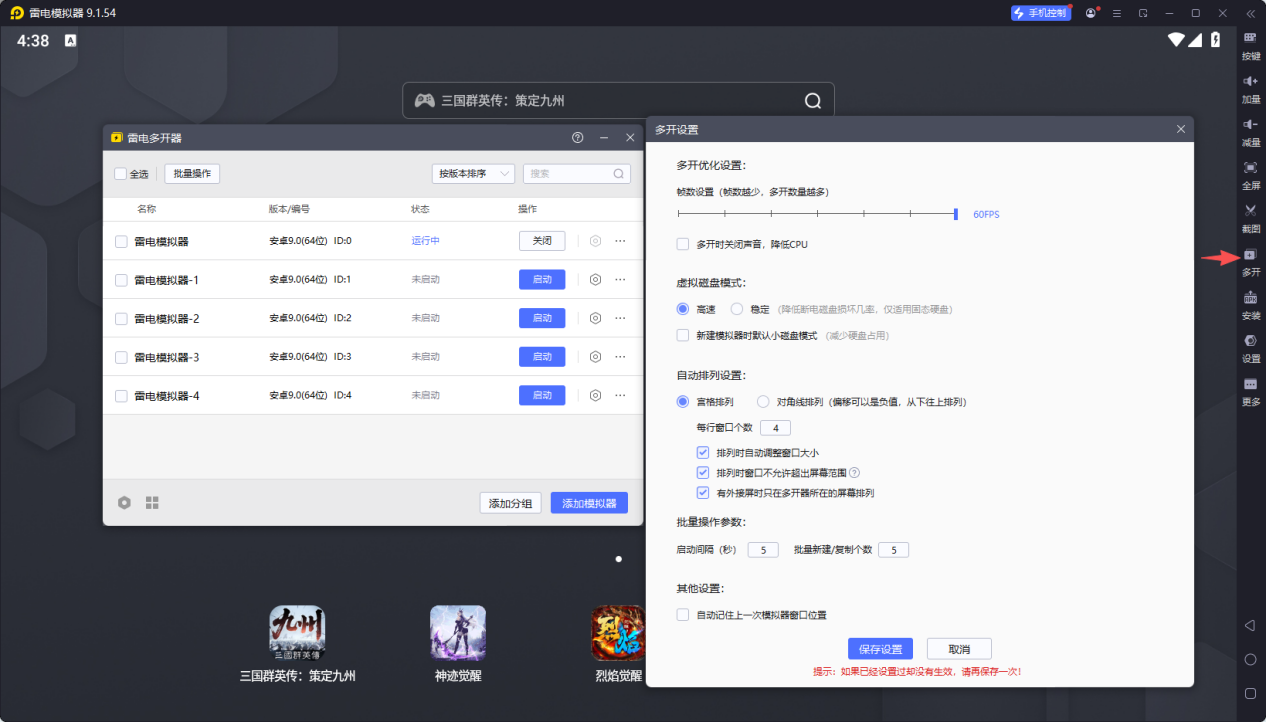Screen dimensions: 1266x722
Task: Click the 60FPS frame rate slider handle
Action: coord(956,214)
